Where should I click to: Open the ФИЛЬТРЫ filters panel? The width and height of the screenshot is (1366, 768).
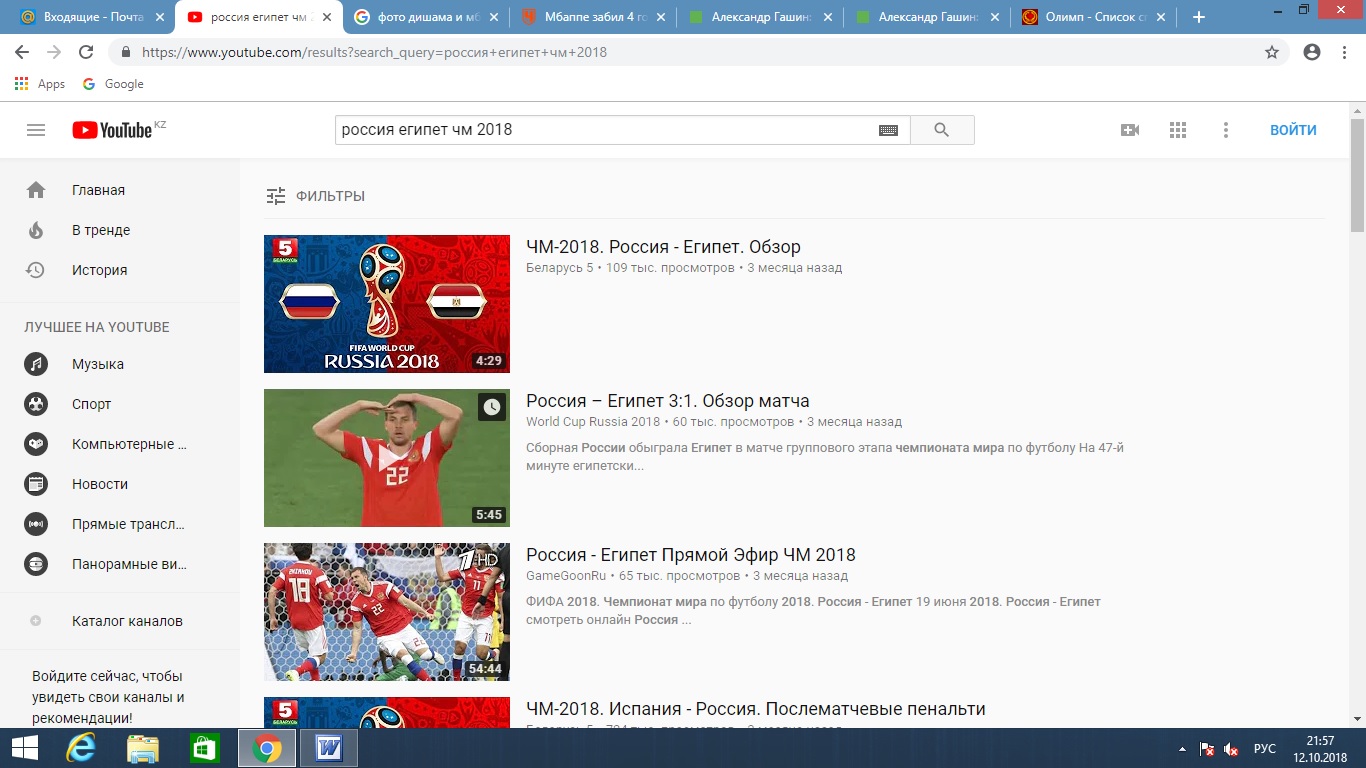tap(315, 196)
